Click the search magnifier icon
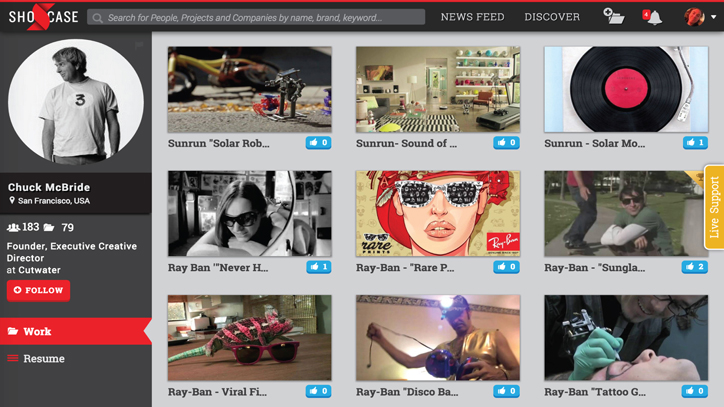Screen dimensions: 724x407 click(97, 18)
